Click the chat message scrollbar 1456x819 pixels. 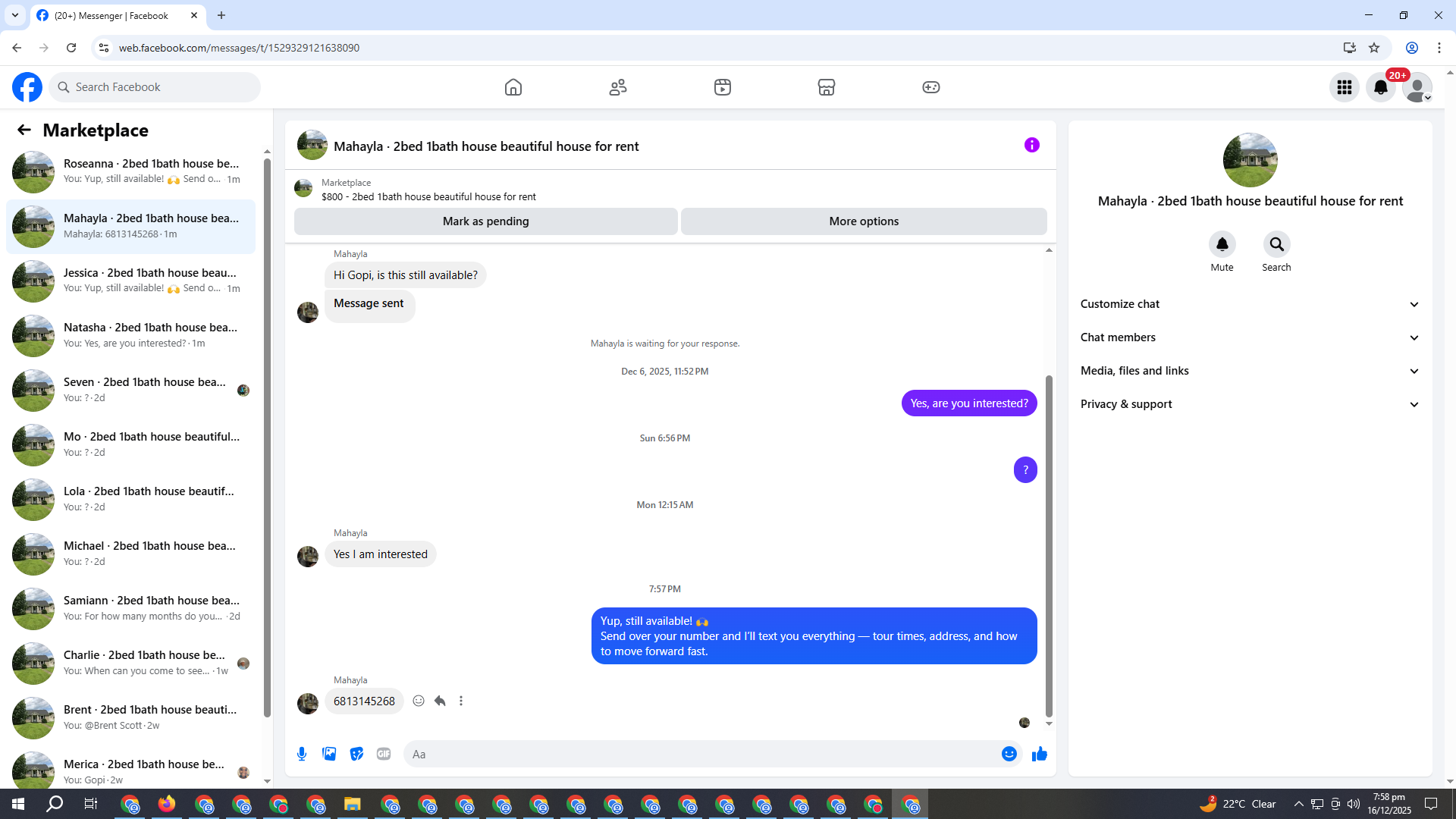pos(1049,545)
